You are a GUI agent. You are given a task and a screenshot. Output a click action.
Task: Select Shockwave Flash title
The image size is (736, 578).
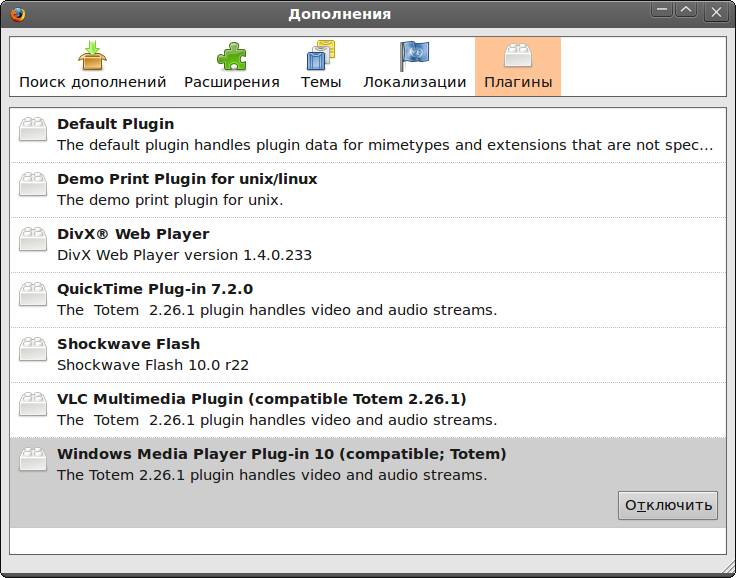[x=128, y=344]
